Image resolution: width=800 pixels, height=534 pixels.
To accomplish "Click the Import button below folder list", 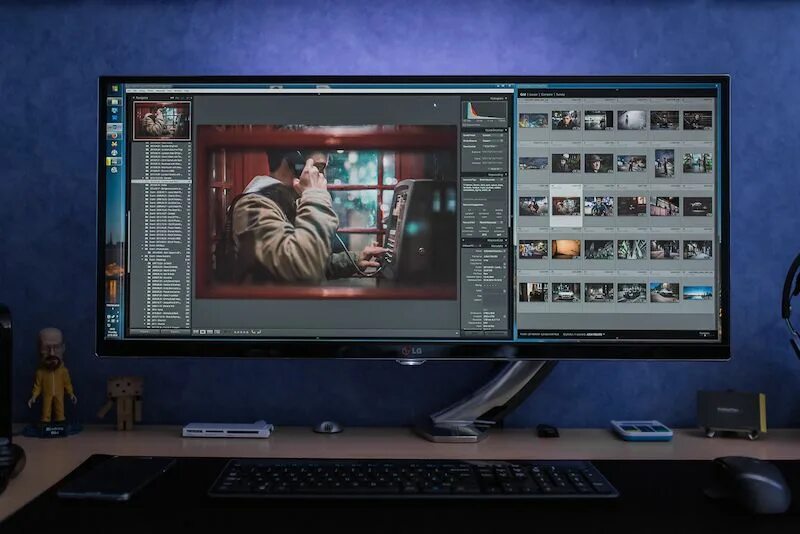I will click(145, 332).
